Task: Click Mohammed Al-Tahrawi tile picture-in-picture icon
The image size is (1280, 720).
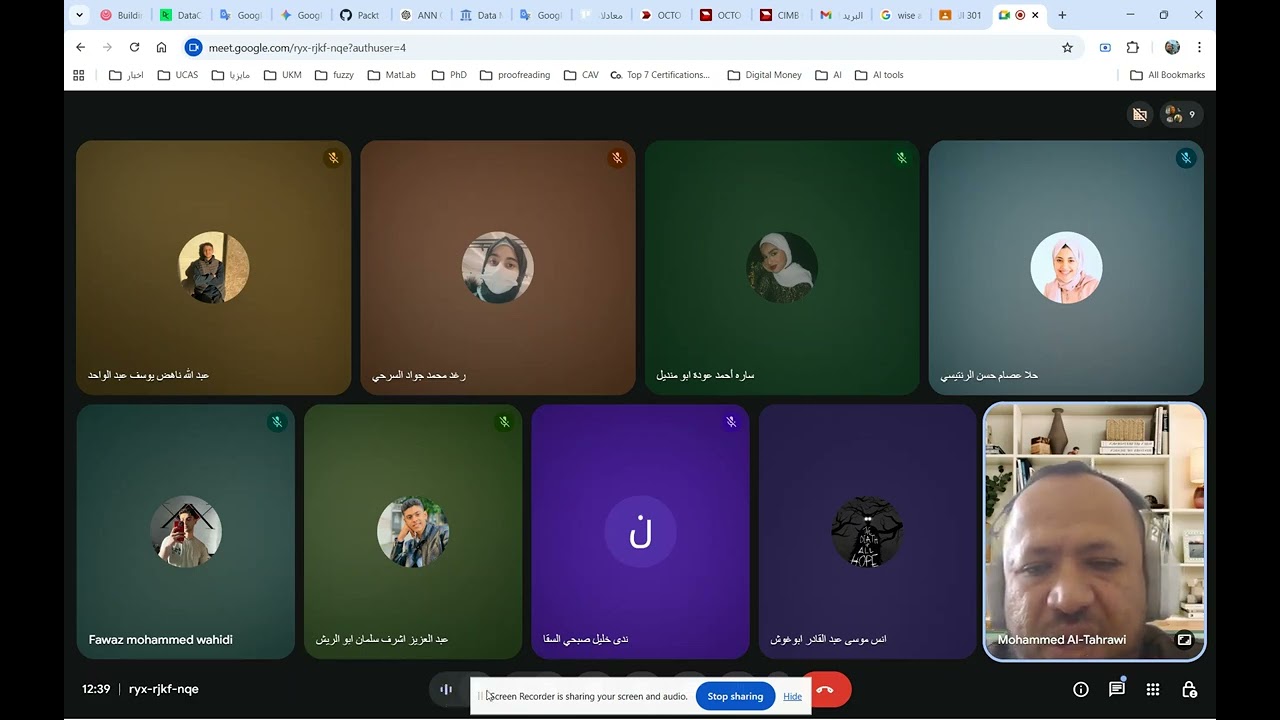Action: pos(1184,640)
